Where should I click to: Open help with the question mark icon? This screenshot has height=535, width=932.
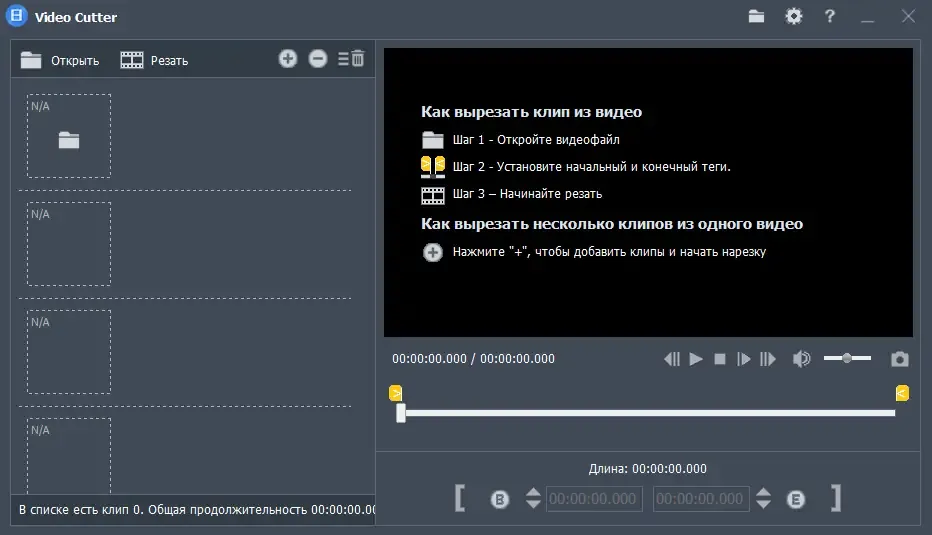pyautogui.click(x=830, y=16)
